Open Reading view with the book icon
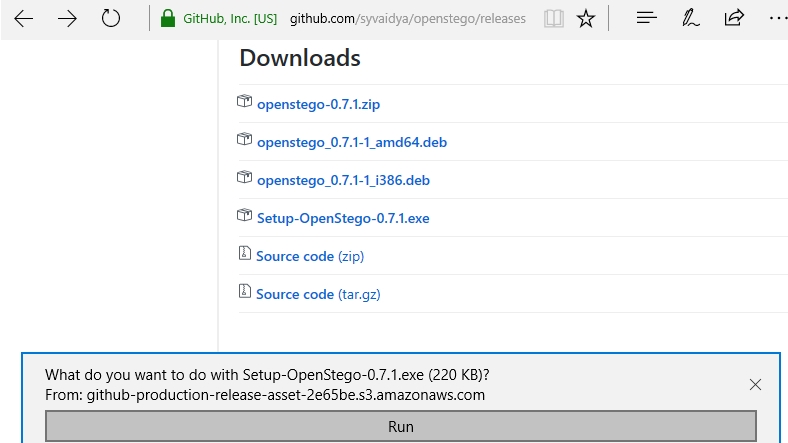The image size is (788, 443). [x=553, y=19]
